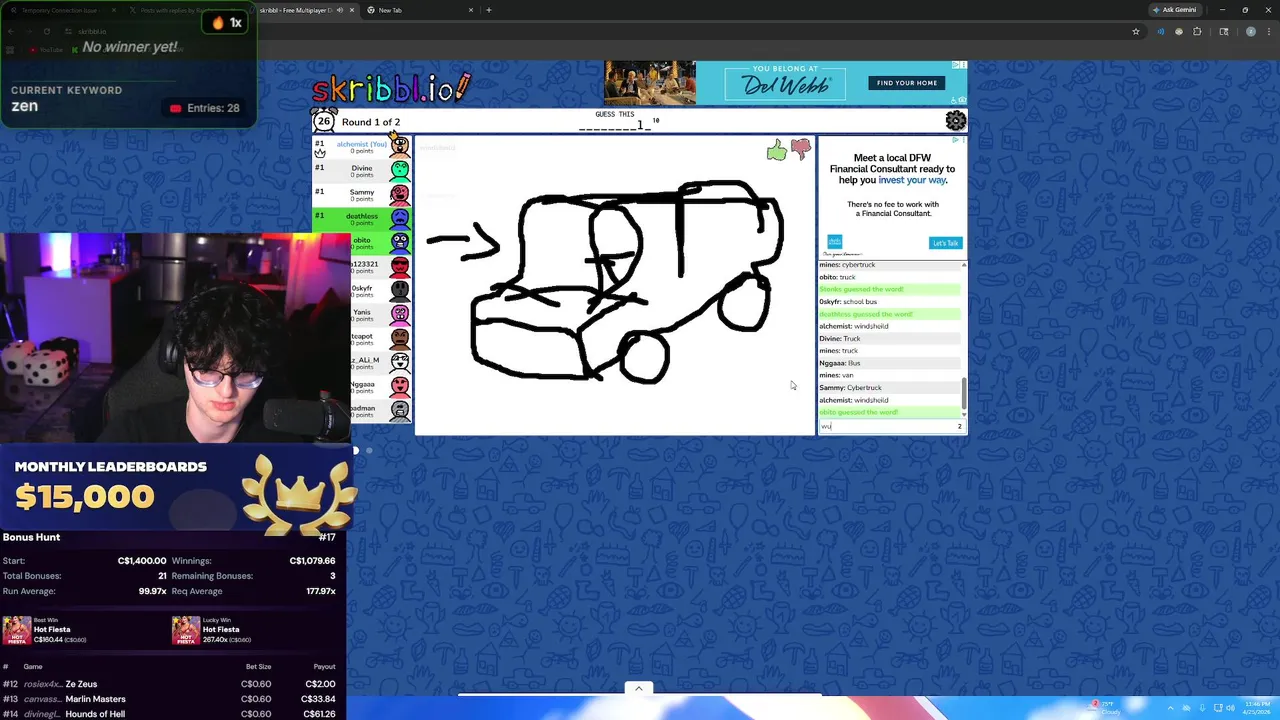Click Ask Gemini button
The height and width of the screenshot is (720, 1280).
point(1174,10)
